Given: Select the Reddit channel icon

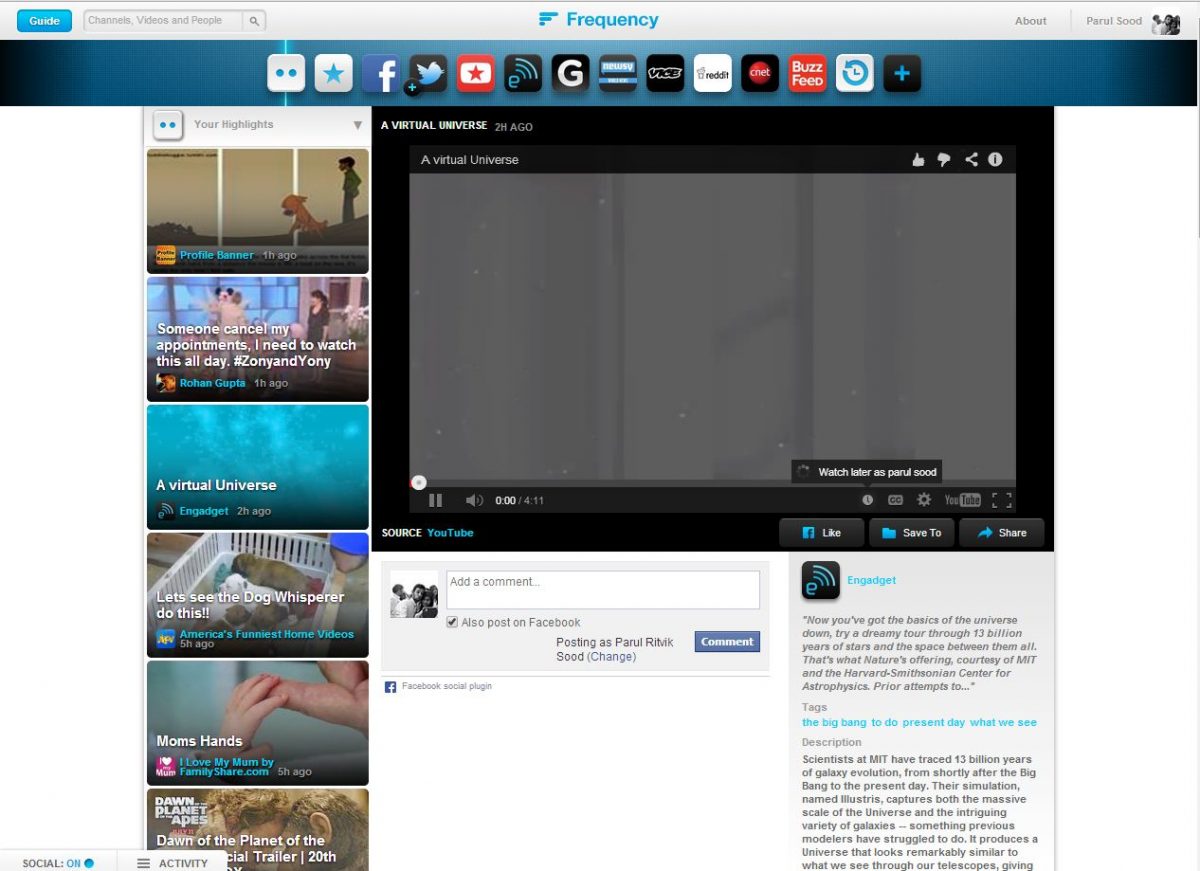Looking at the screenshot, I should [x=713, y=73].
